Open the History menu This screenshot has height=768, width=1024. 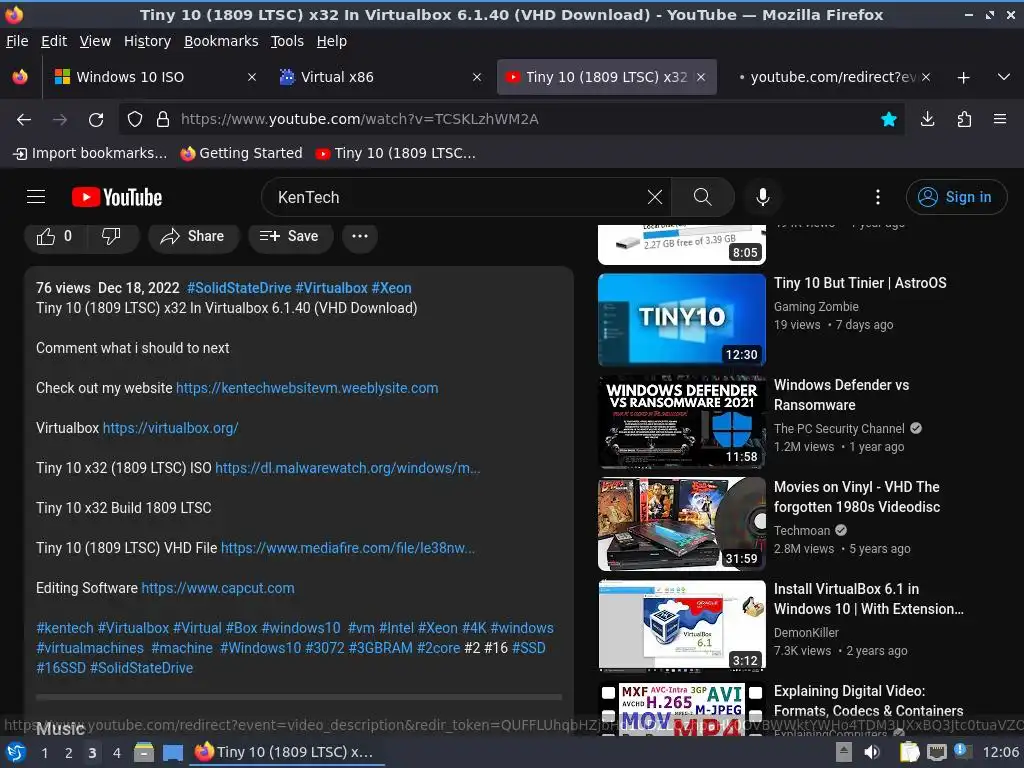(148, 41)
